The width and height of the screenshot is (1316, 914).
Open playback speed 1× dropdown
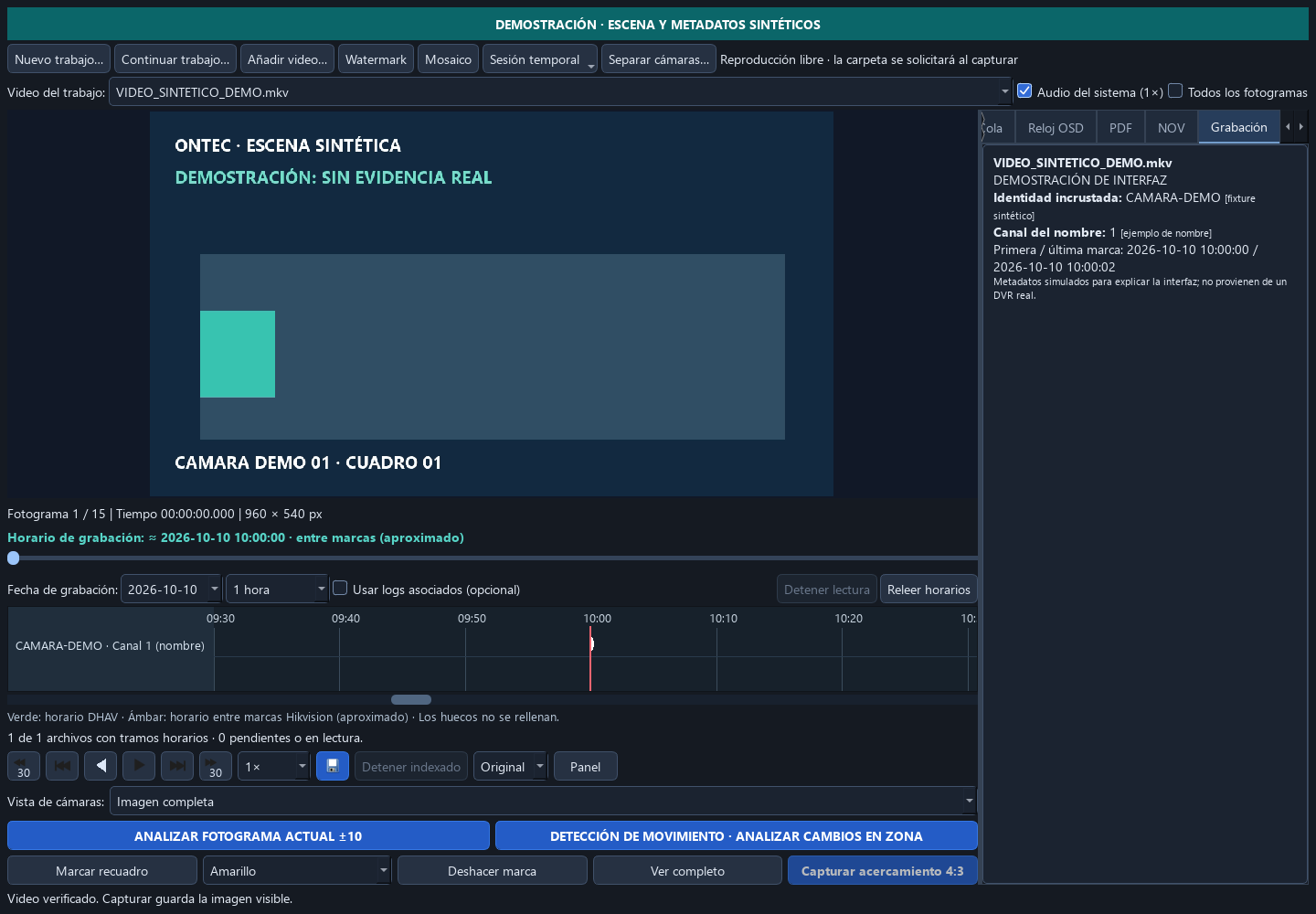click(x=274, y=766)
